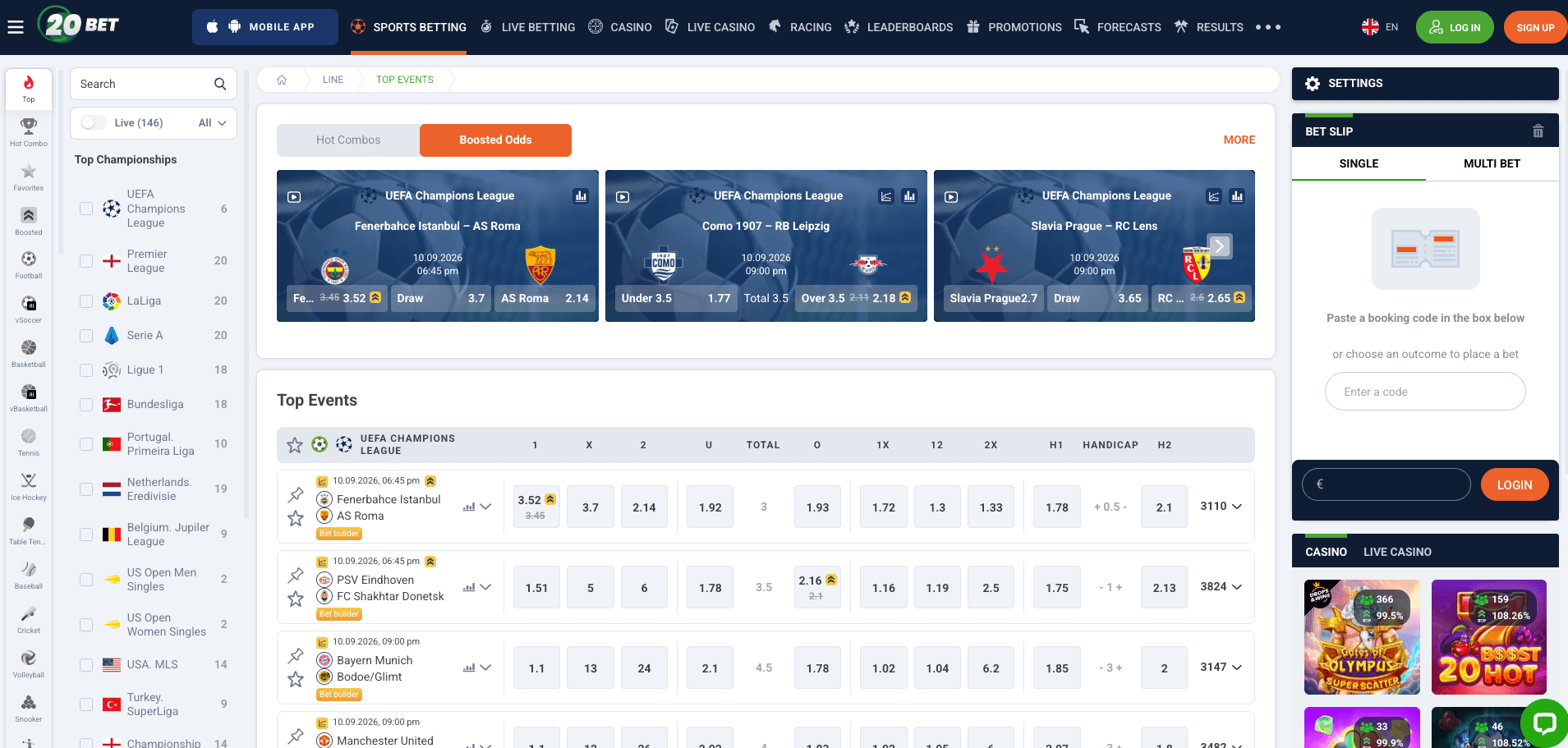Click the Mobile App button
This screenshot has width=1568, height=748.
[x=265, y=27]
